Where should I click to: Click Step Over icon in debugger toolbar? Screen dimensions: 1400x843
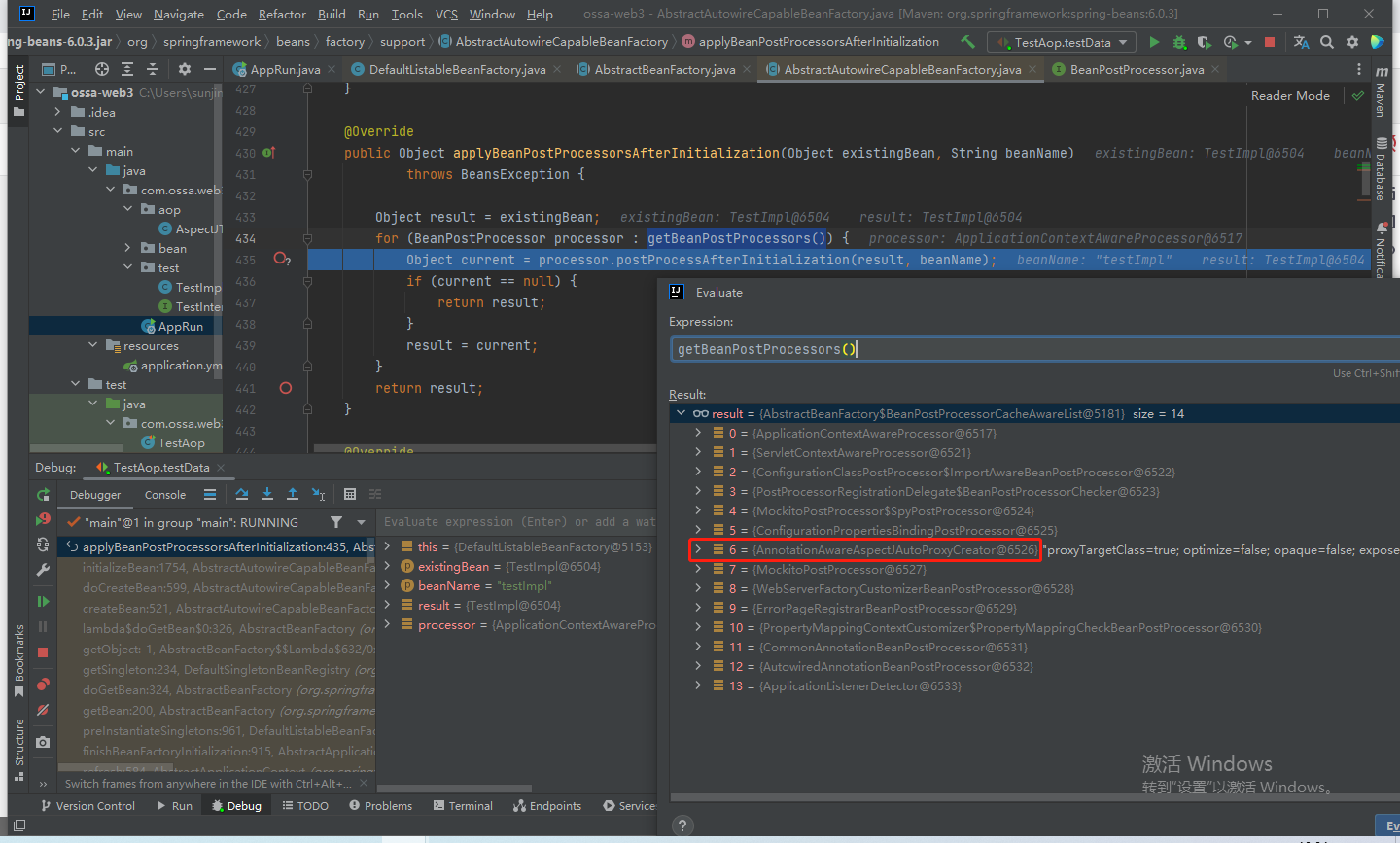point(242,494)
